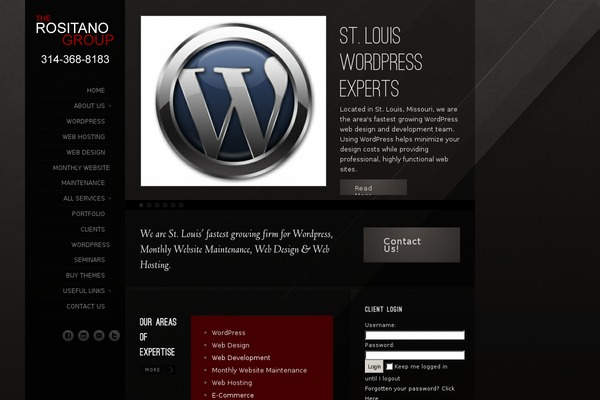Open Clients in sidebar menu
The height and width of the screenshot is (400, 600).
93,229
